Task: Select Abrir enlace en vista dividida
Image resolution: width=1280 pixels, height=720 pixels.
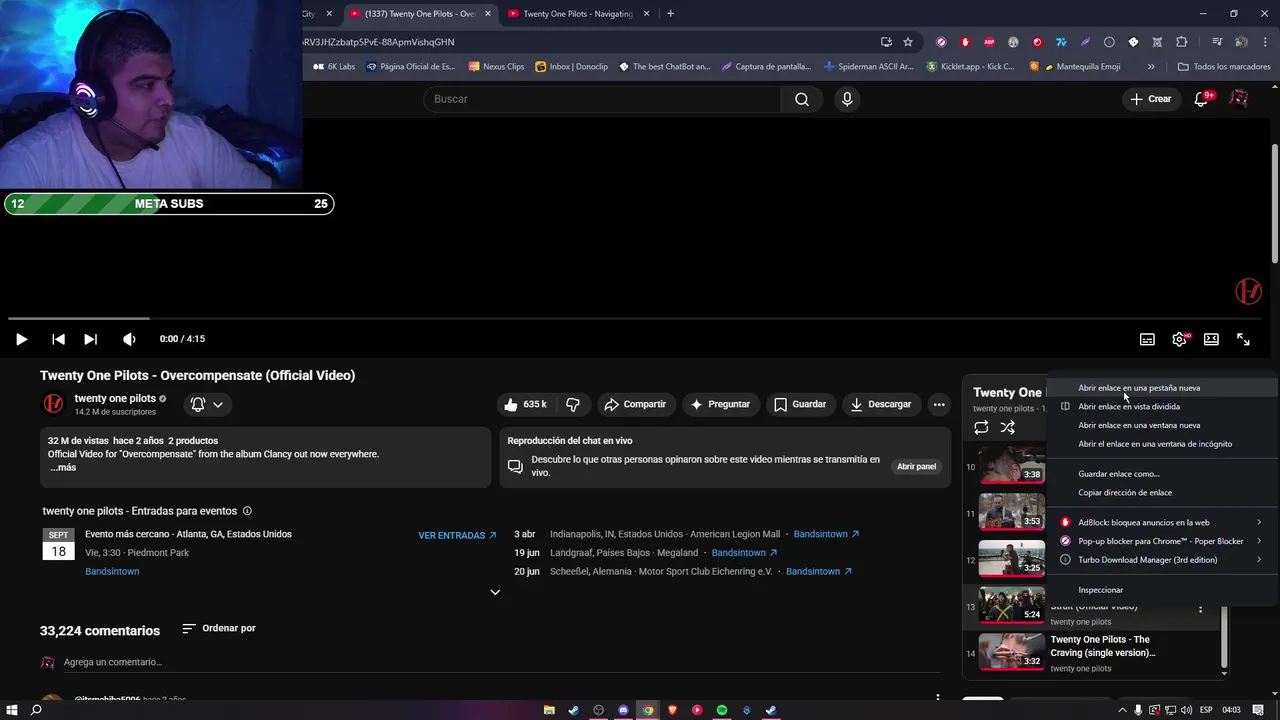Action: [1162, 407]
